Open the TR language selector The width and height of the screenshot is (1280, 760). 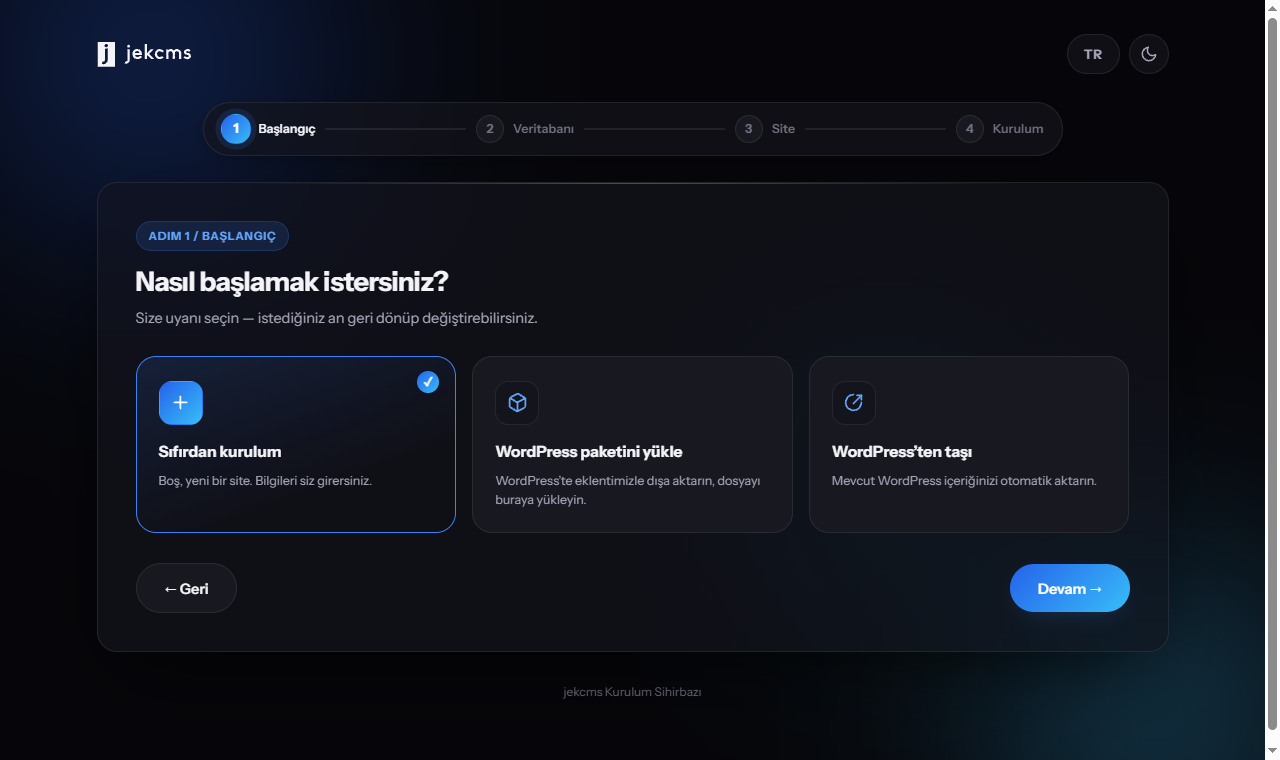click(1093, 54)
